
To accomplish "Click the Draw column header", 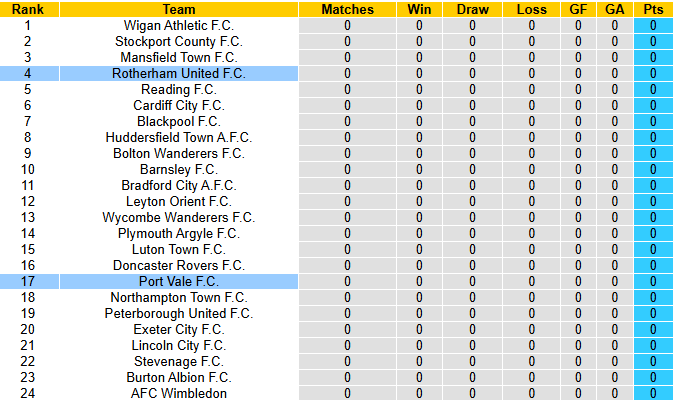I will click(472, 9).
